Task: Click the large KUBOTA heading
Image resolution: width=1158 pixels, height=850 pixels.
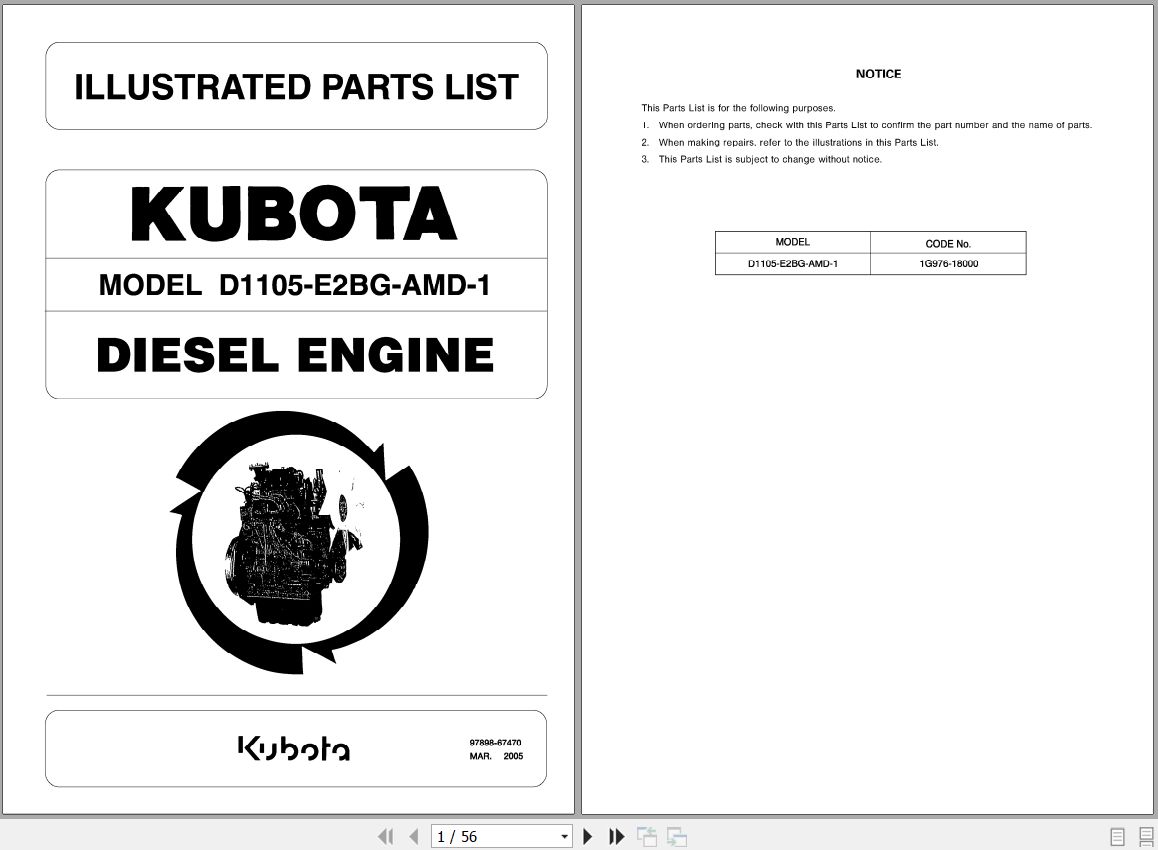Action: pos(294,213)
